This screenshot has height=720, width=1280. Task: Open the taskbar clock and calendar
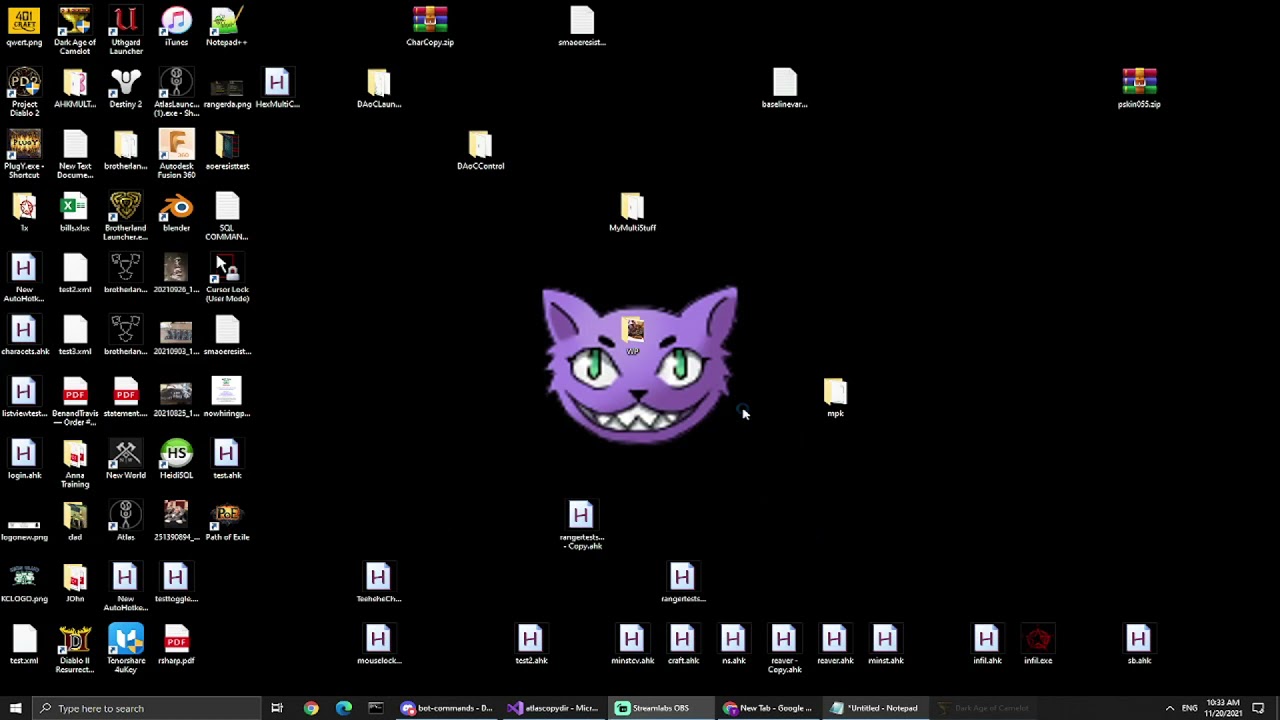(x=1223, y=708)
